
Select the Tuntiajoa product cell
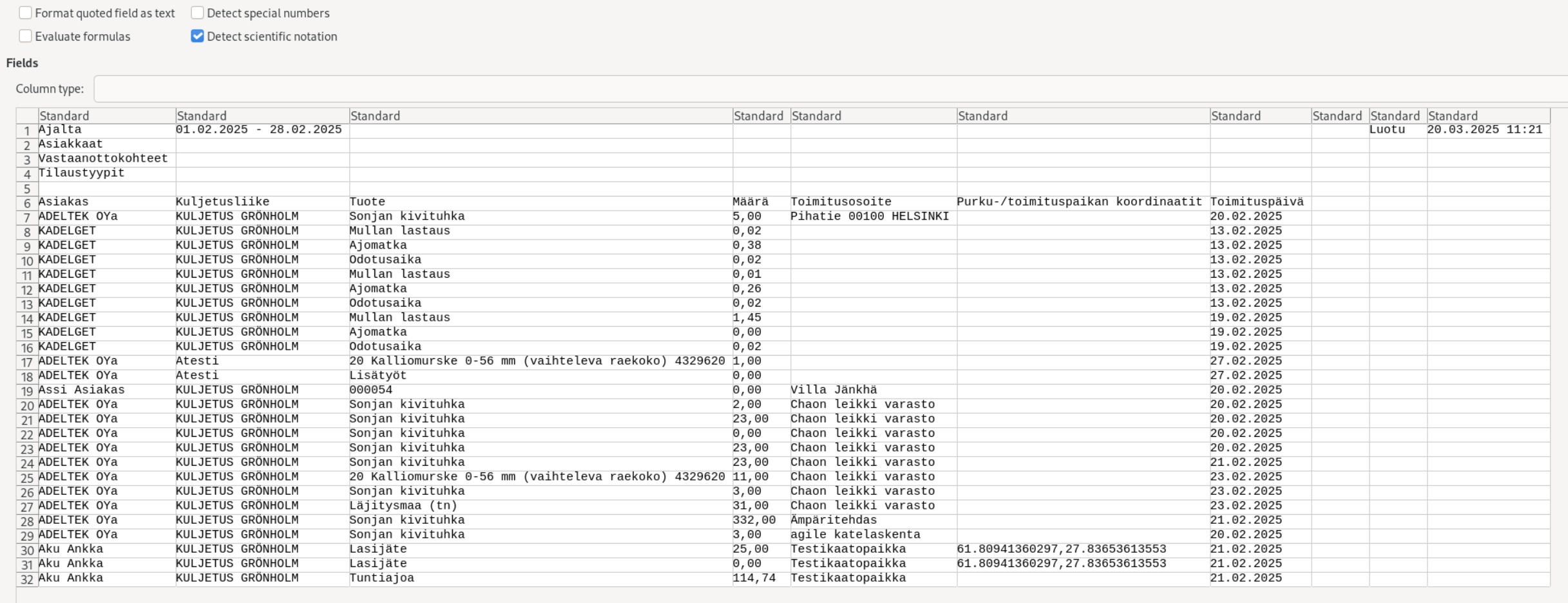[382, 578]
